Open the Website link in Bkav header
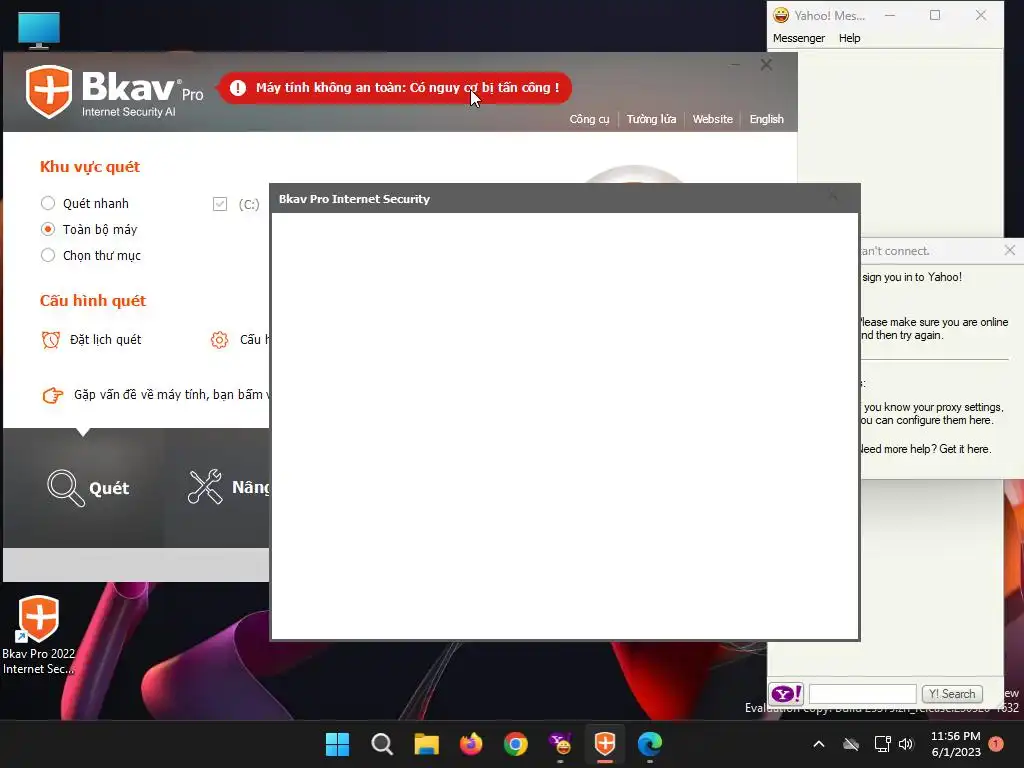 (x=712, y=119)
